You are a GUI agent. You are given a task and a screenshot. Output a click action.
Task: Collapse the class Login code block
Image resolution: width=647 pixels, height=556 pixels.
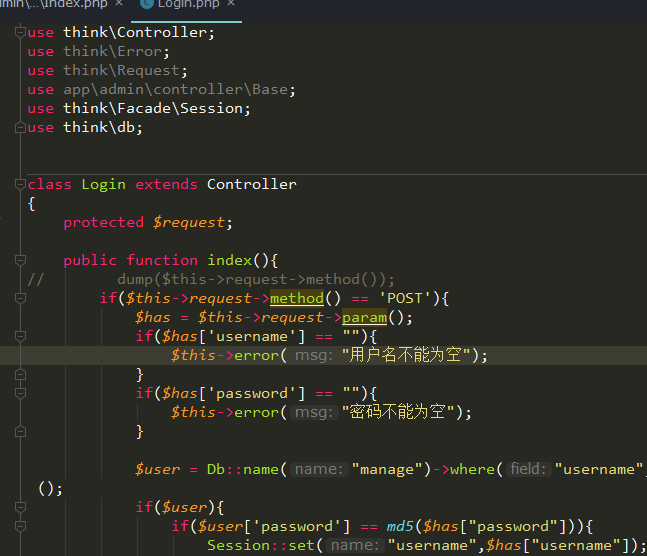point(21,185)
